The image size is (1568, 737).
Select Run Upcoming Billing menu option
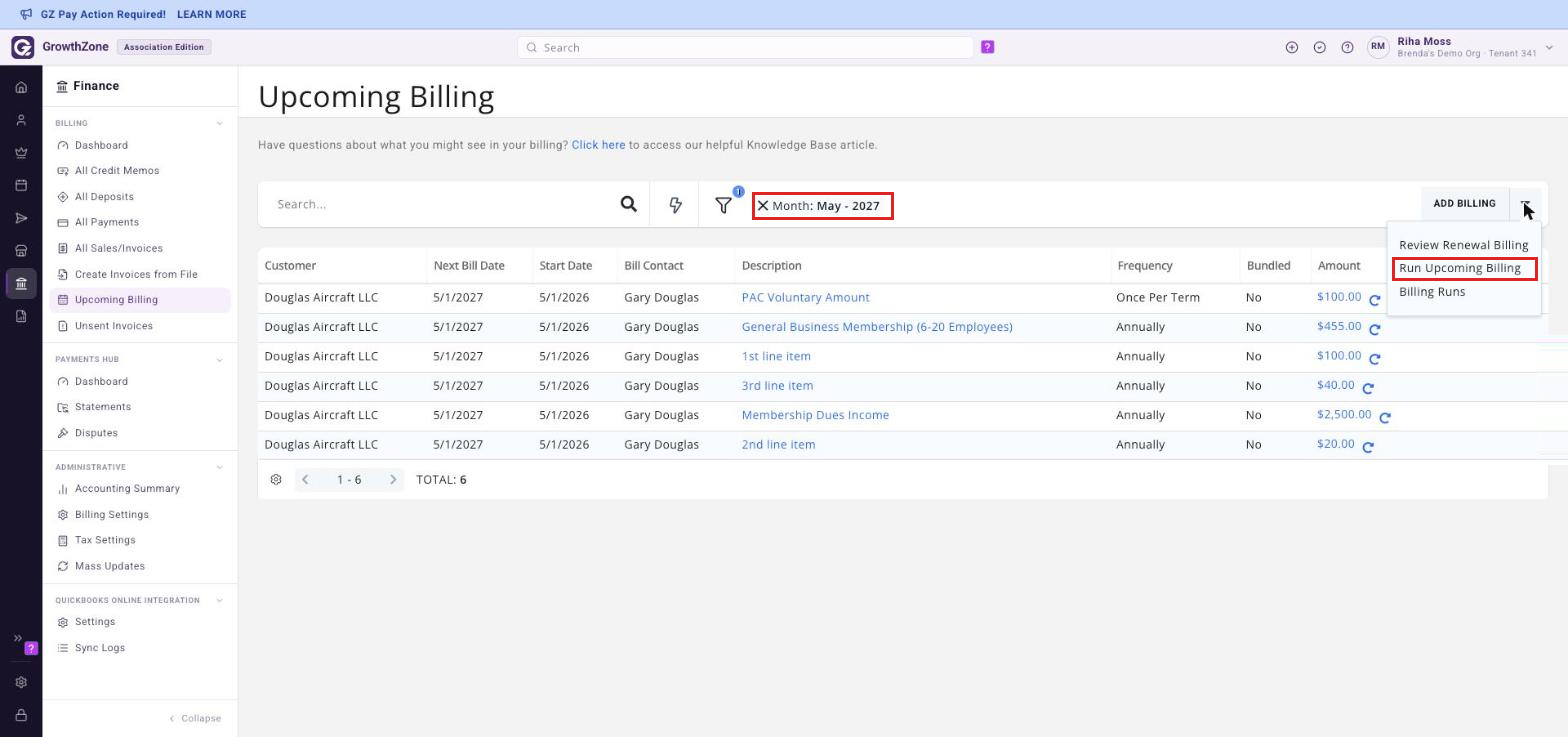coord(1460,268)
